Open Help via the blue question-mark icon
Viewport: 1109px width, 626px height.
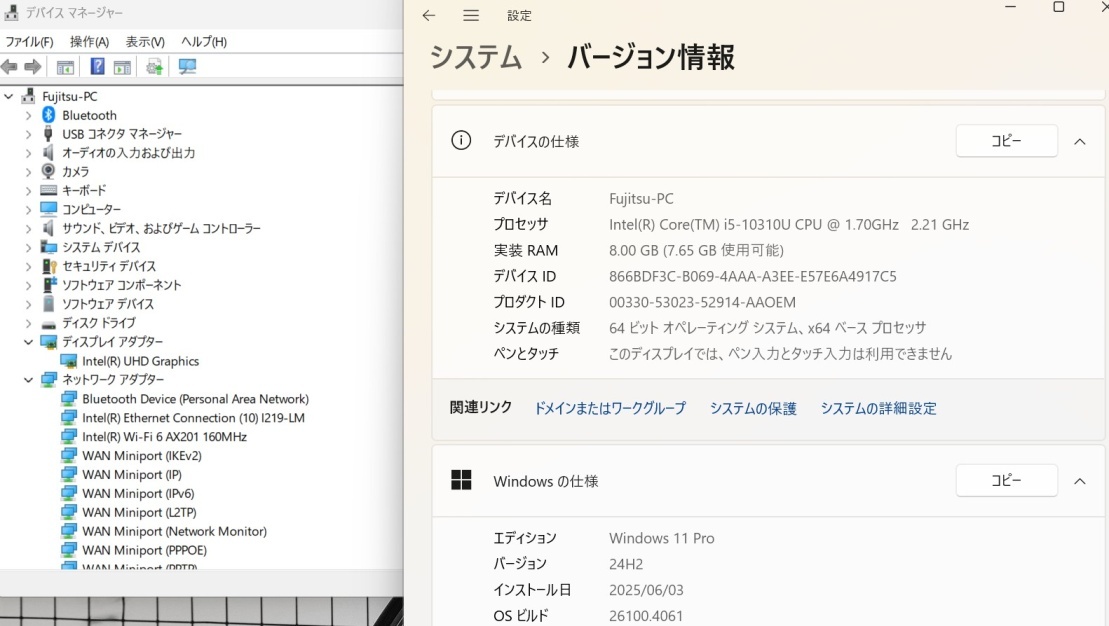tap(98, 66)
